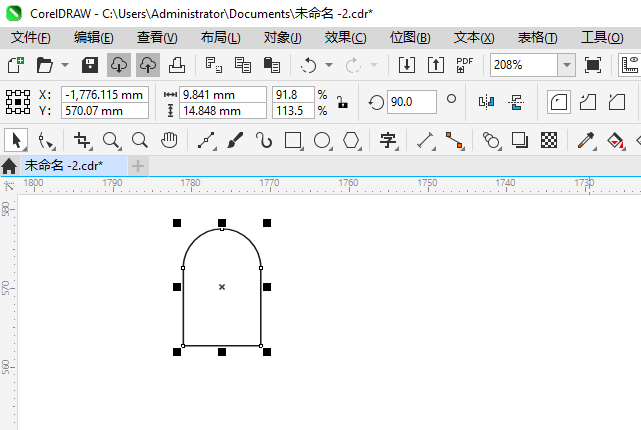Select the Pick tool arrow

[x=15, y=140]
